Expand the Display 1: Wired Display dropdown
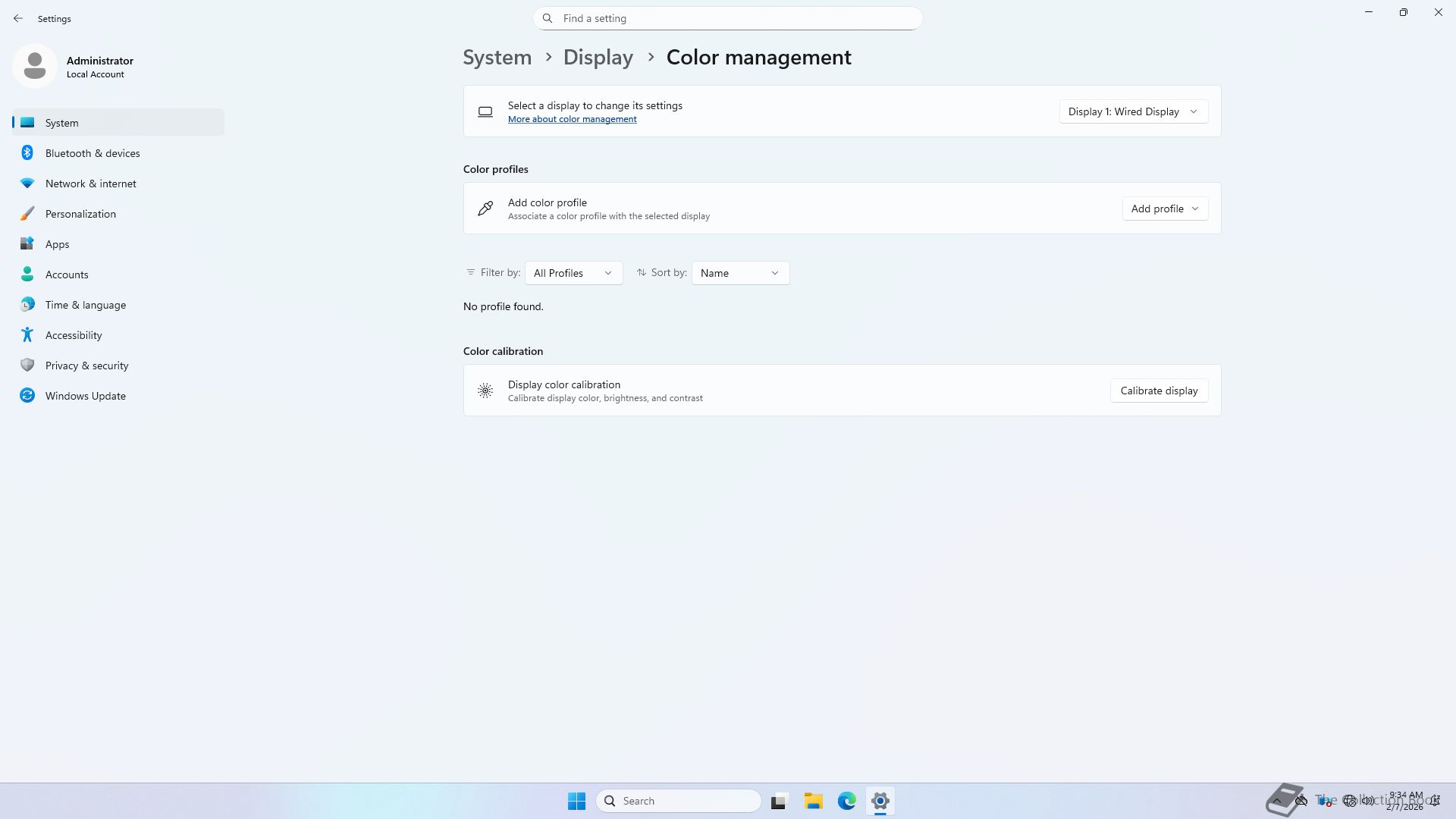Viewport: 1456px width, 819px height. [x=1133, y=111]
